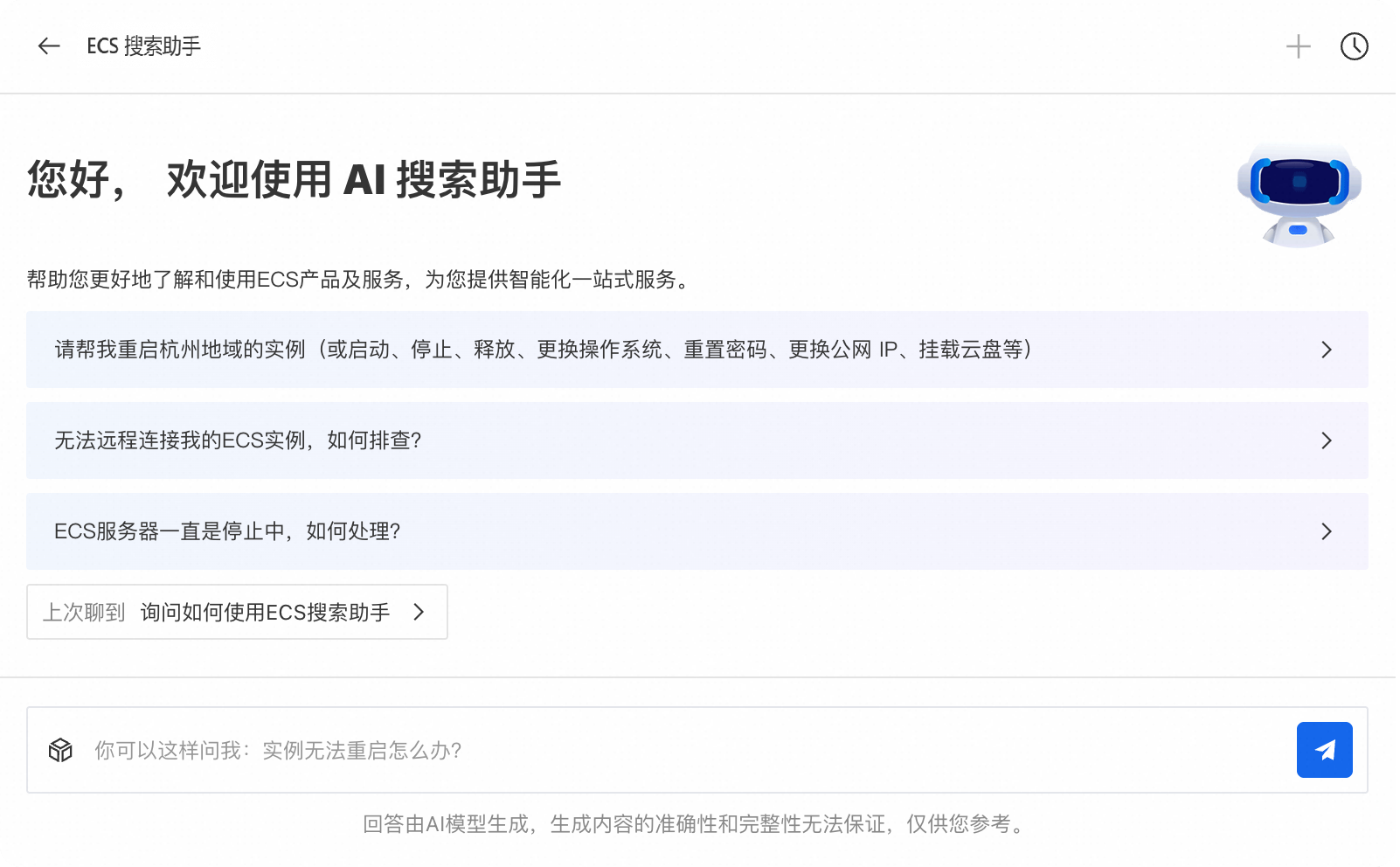
Task: Open chevron on restart instance suggestion
Action: pos(1327,350)
